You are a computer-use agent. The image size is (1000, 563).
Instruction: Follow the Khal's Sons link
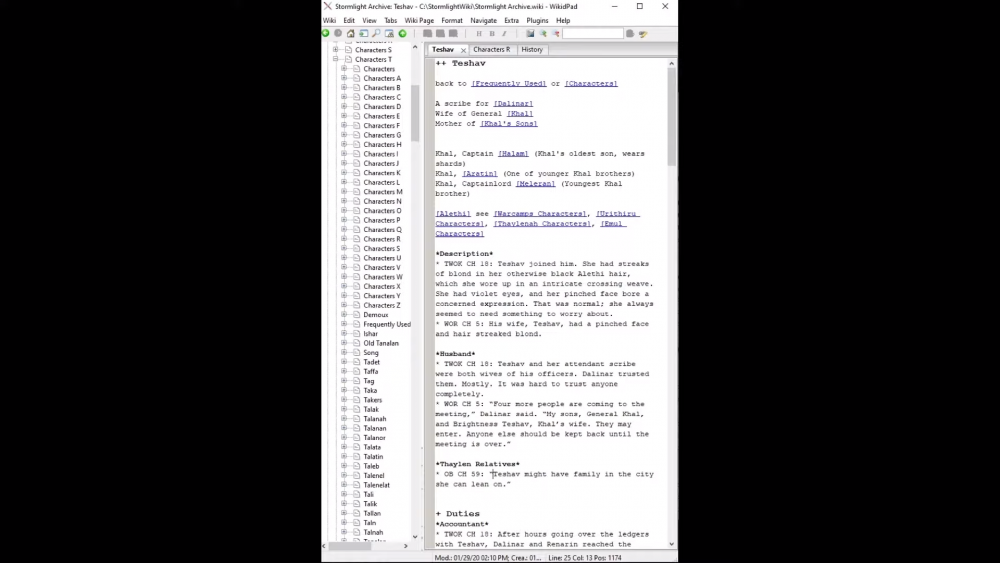tap(508, 124)
